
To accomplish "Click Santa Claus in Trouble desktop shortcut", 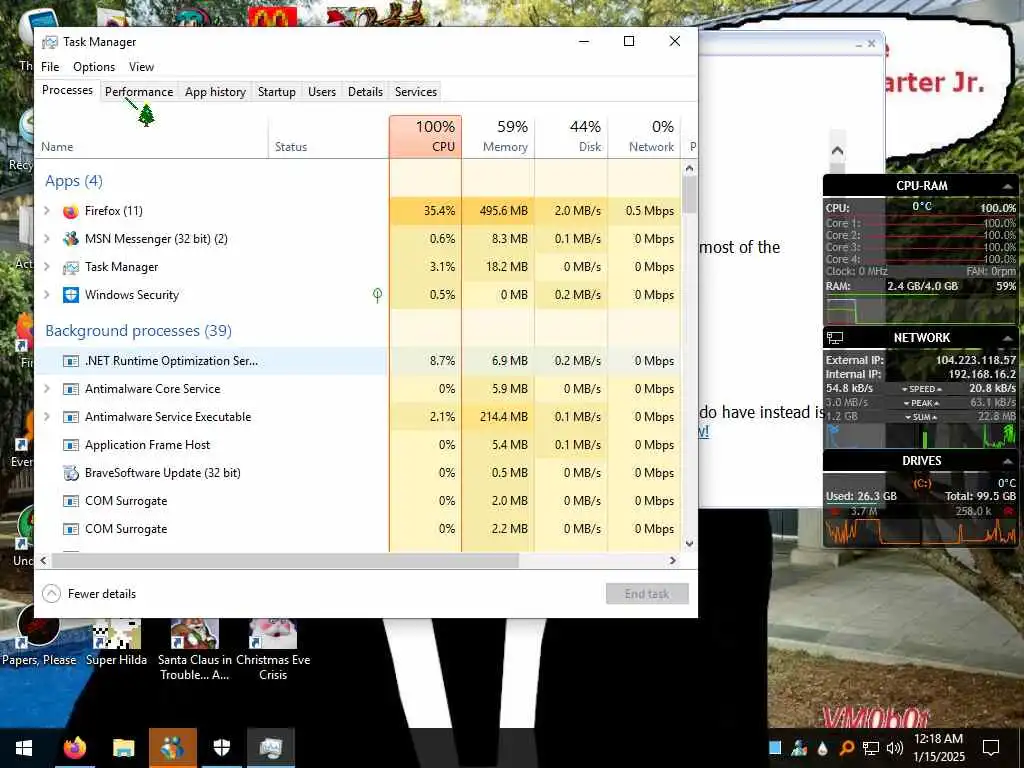I will click(195, 650).
